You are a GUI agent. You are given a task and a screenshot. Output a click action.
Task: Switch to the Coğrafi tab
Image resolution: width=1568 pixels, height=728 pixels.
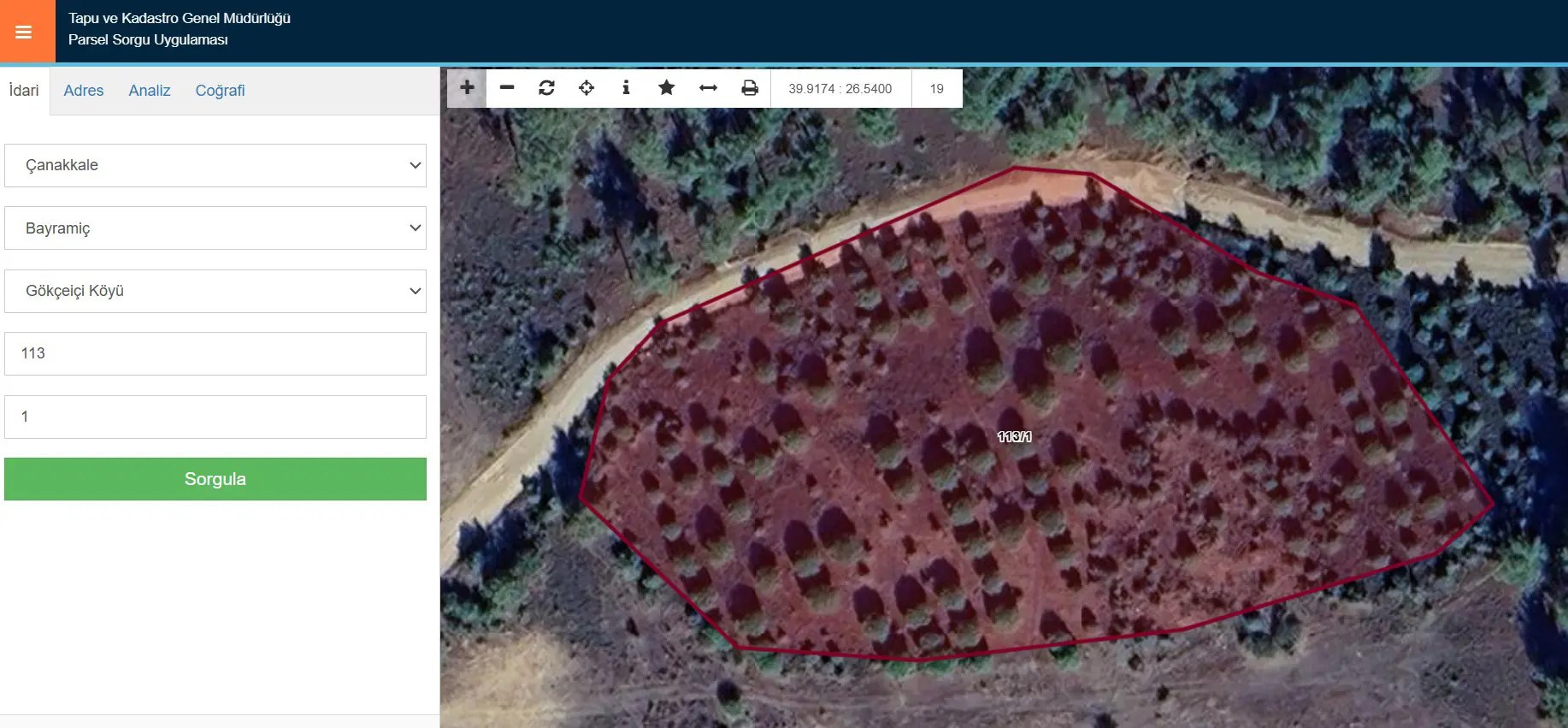[220, 91]
